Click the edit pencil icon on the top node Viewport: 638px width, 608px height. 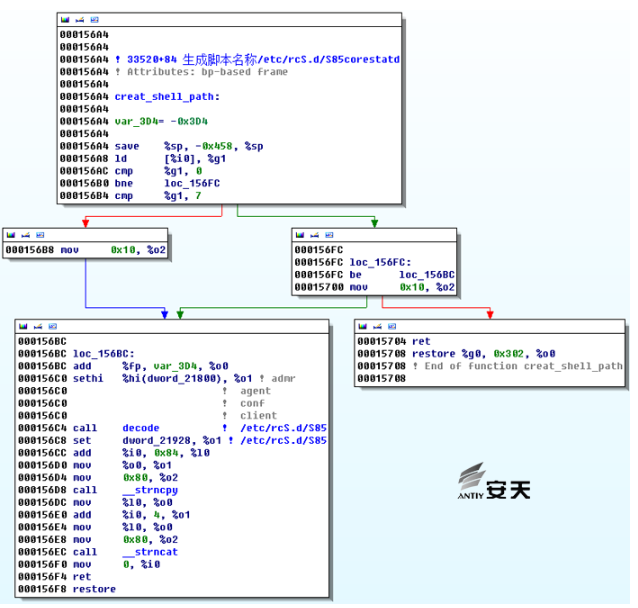[80, 20]
